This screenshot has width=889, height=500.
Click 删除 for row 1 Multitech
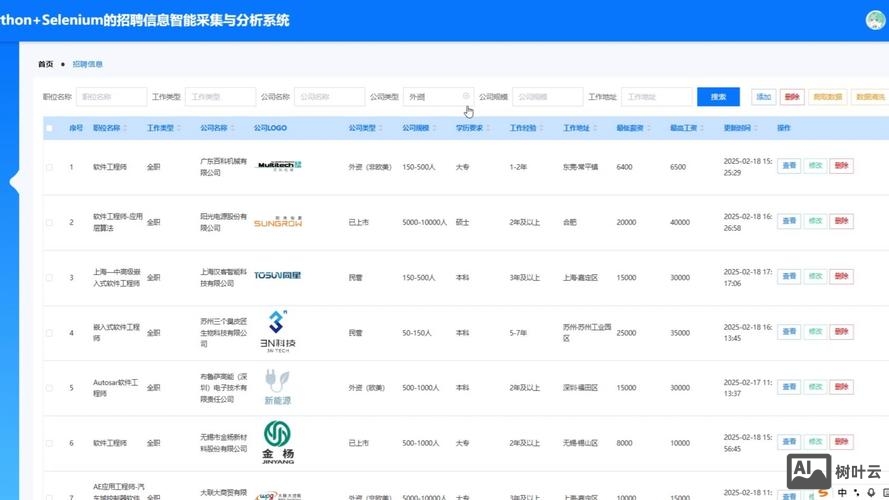[x=841, y=166]
